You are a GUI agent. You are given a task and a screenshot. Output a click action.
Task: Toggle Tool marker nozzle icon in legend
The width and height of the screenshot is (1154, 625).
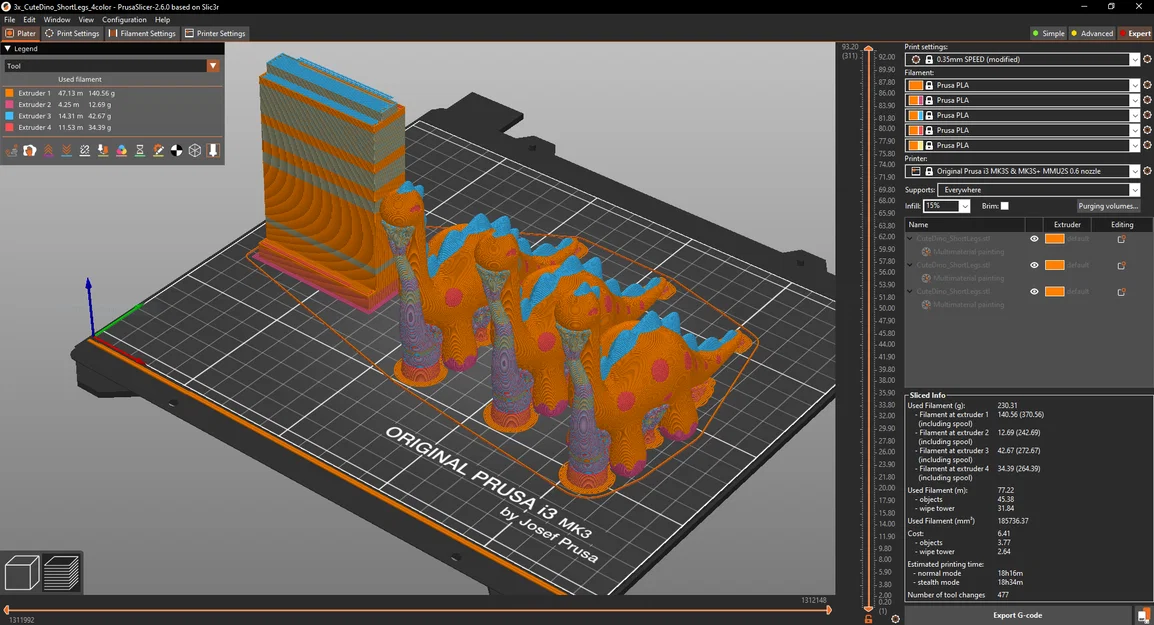click(x=213, y=150)
